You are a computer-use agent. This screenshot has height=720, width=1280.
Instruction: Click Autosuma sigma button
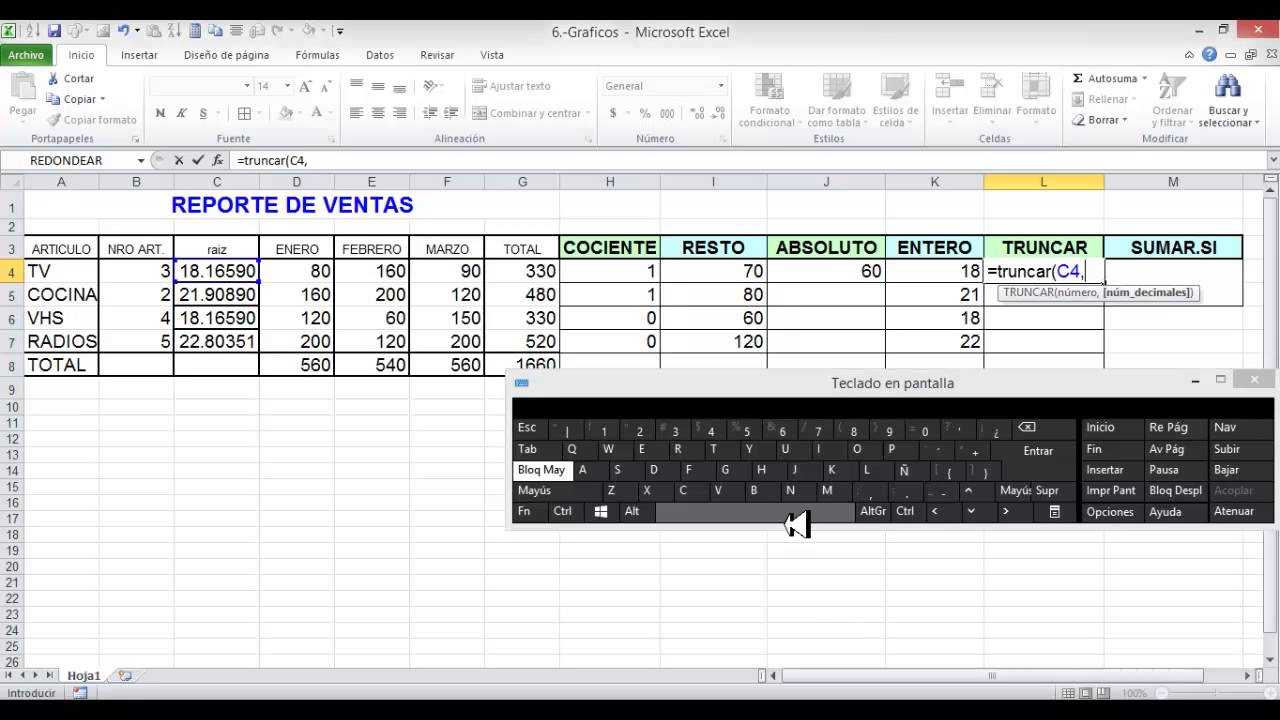1109,78
